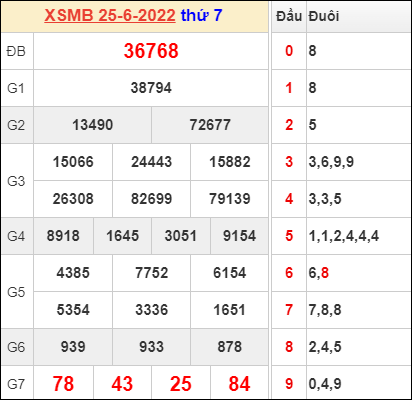The height and width of the screenshot is (400, 412).
Task: Select G6 number 933
Action: coord(151,347)
